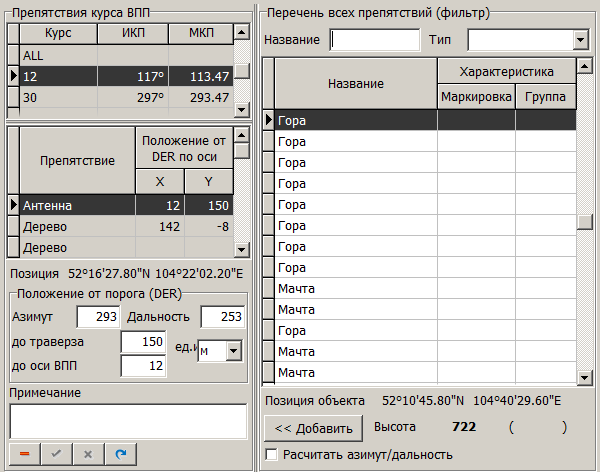Click the red minus delete button
Image resolution: width=600 pixels, height=472 pixels.
coord(25,454)
